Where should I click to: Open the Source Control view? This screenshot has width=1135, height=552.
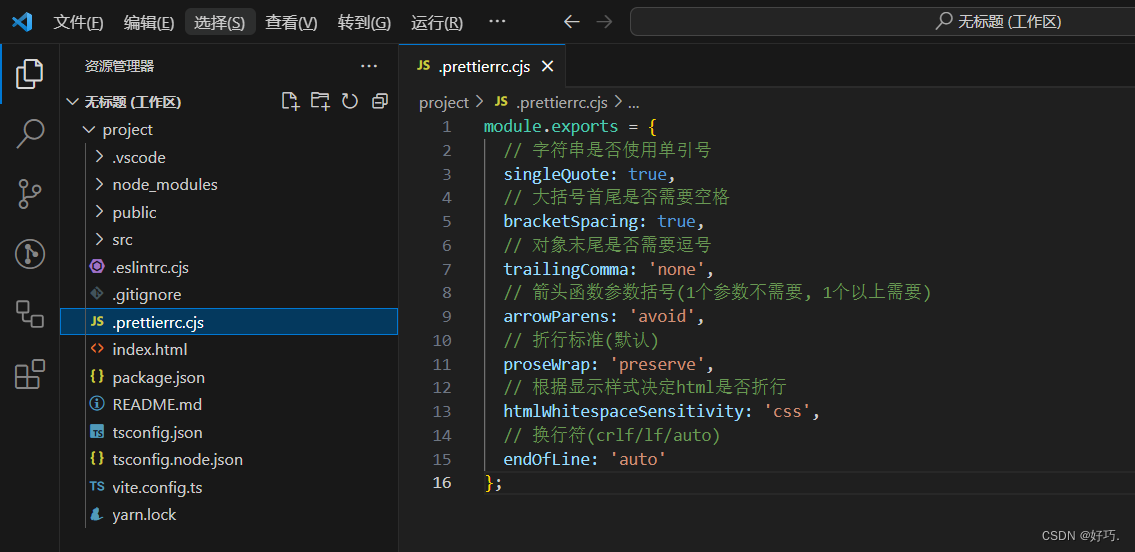(30, 193)
